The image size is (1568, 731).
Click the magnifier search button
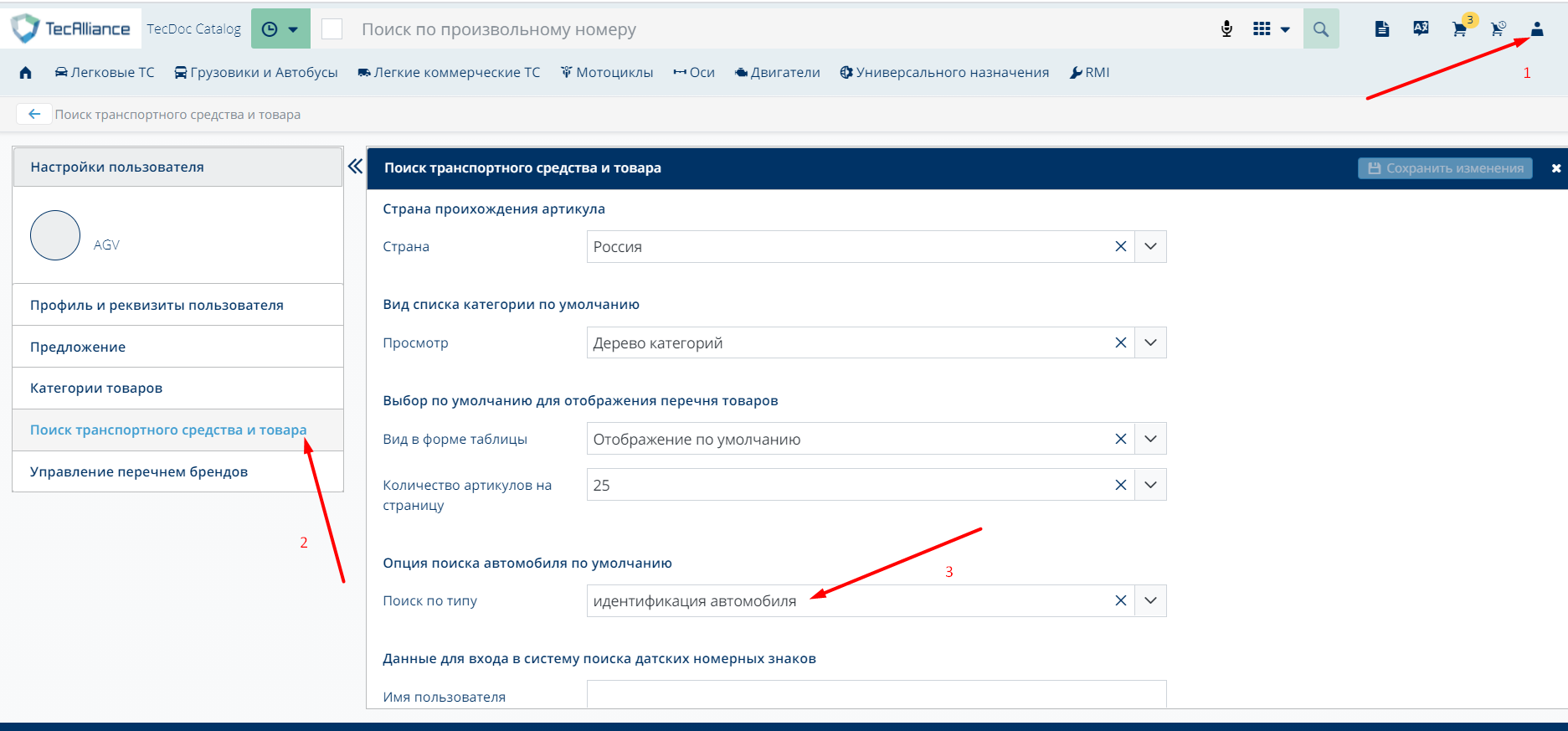(1321, 29)
